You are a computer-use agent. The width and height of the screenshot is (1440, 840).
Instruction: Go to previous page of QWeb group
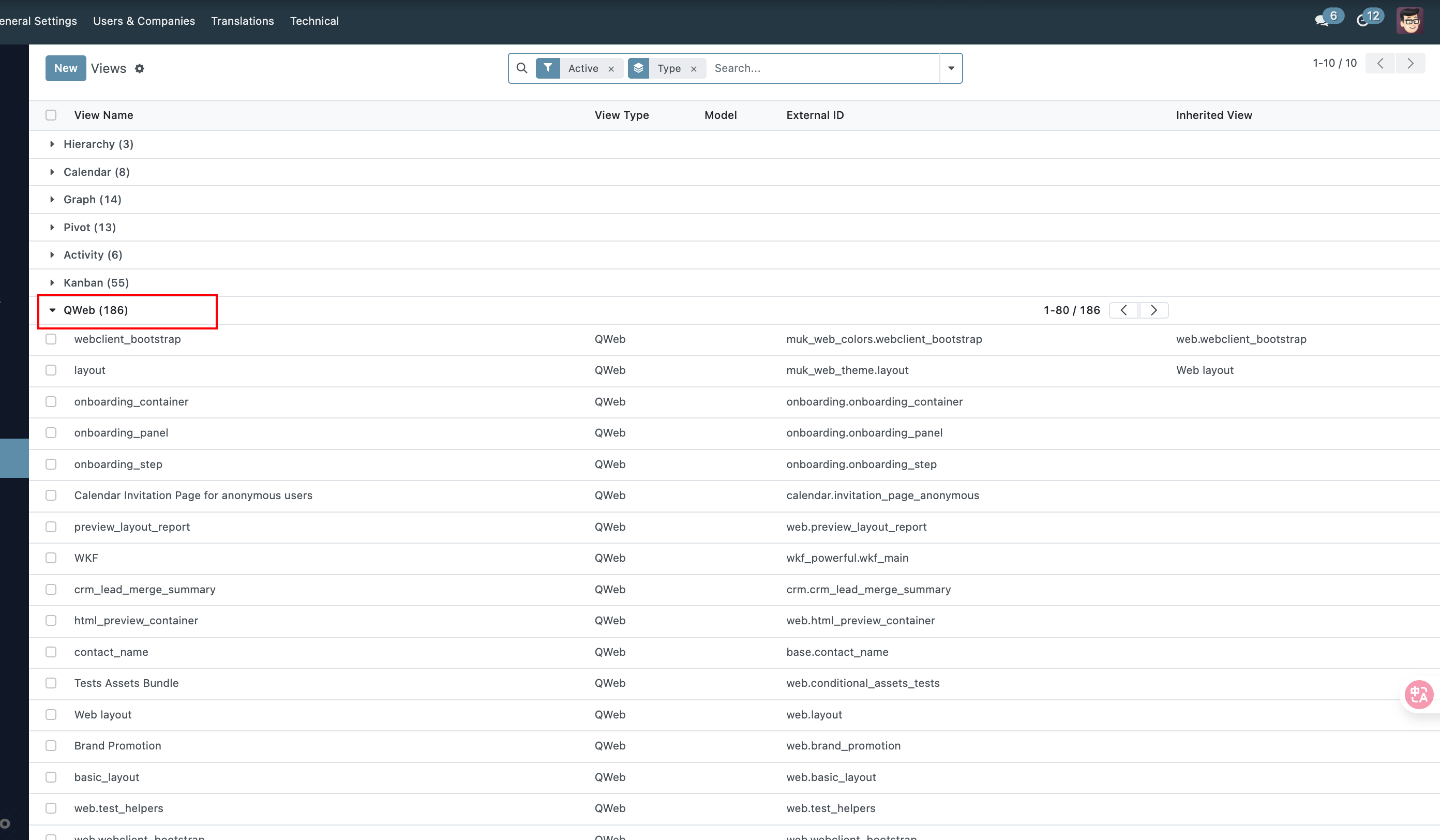1123,310
